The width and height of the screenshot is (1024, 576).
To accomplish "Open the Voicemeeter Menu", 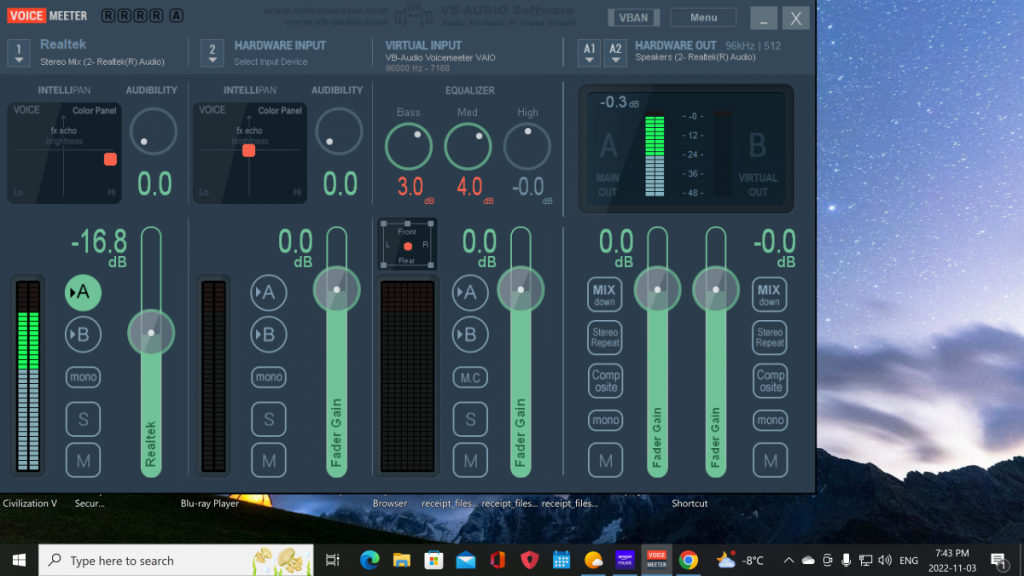I will (703, 18).
